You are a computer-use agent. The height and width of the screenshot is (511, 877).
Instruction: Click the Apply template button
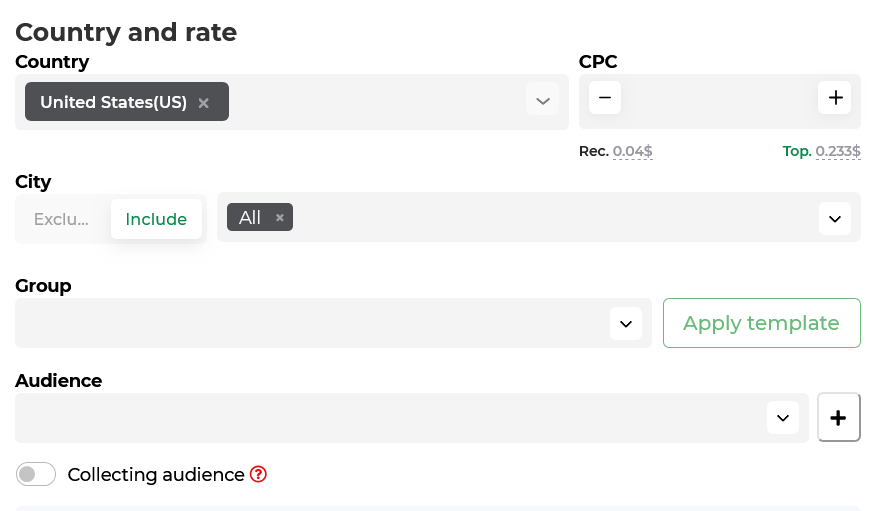[x=761, y=323]
